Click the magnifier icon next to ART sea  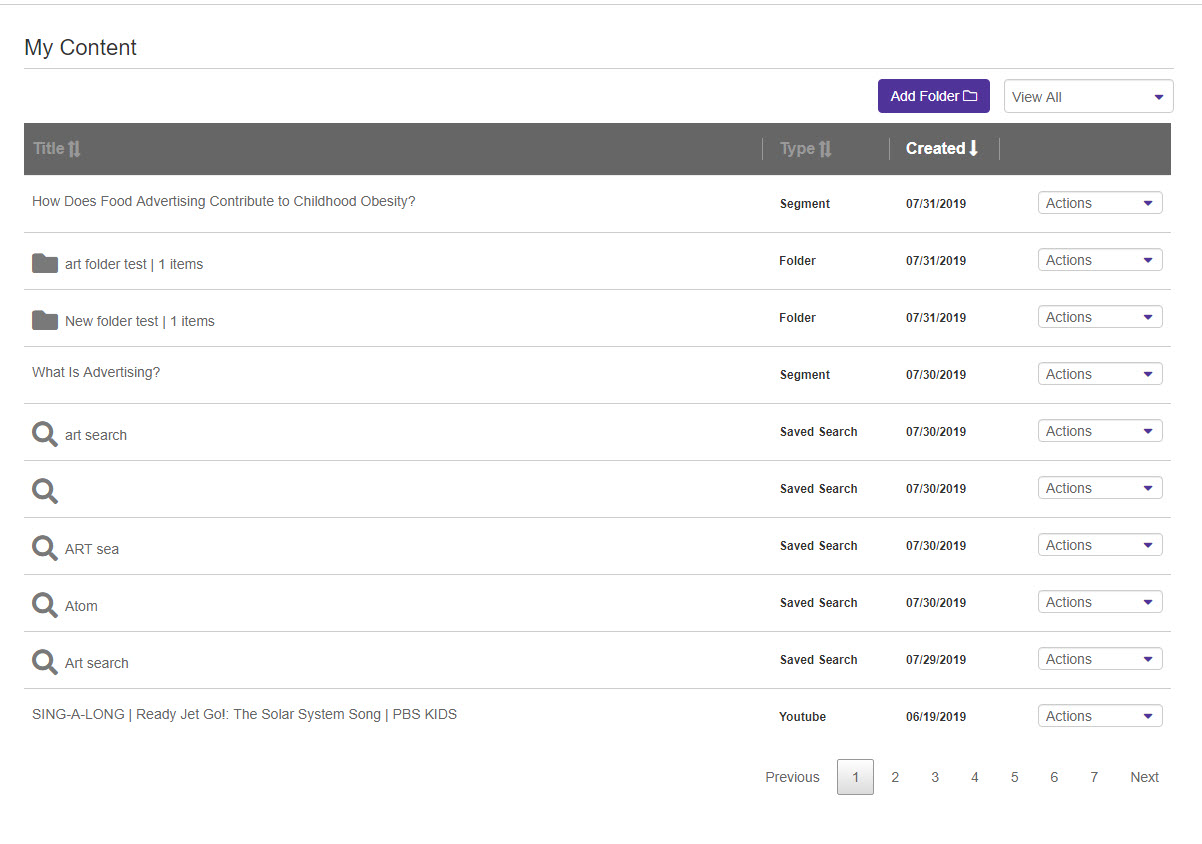[45, 548]
